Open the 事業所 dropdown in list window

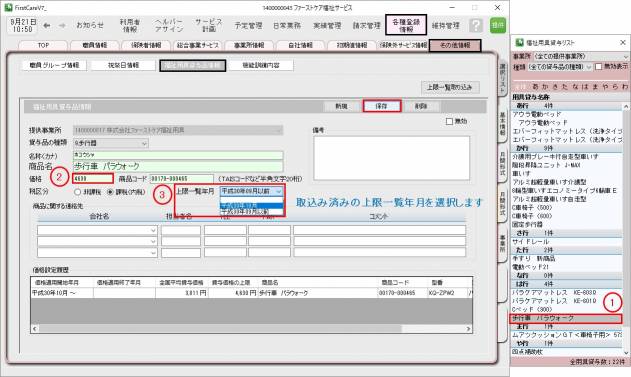pyautogui.click(x=581, y=56)
